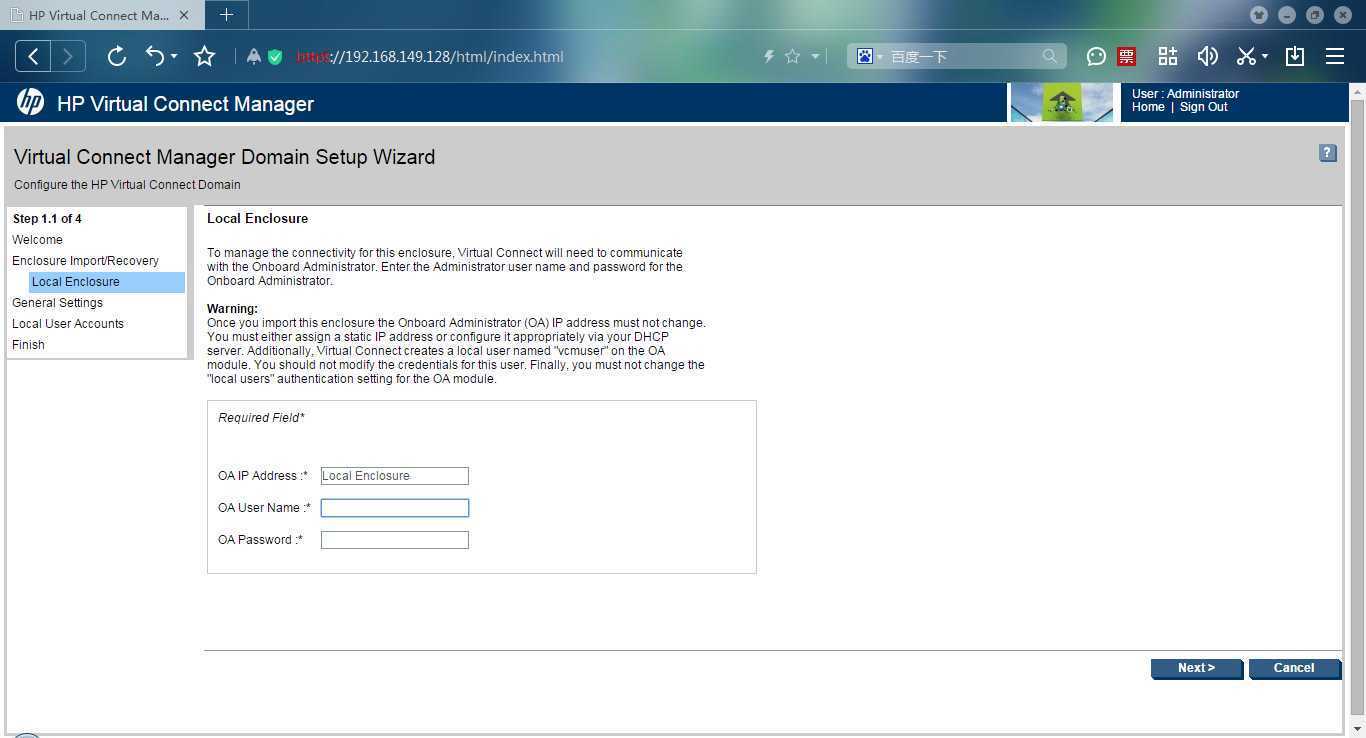Select Finish step in wizard
Viewport: 1366px width, 738px height.
click(x=28, y=345)
